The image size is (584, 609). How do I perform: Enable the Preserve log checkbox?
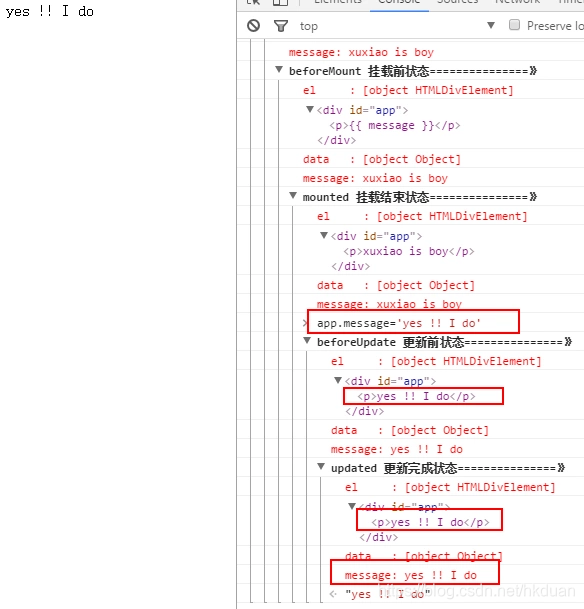click(514, 25)
